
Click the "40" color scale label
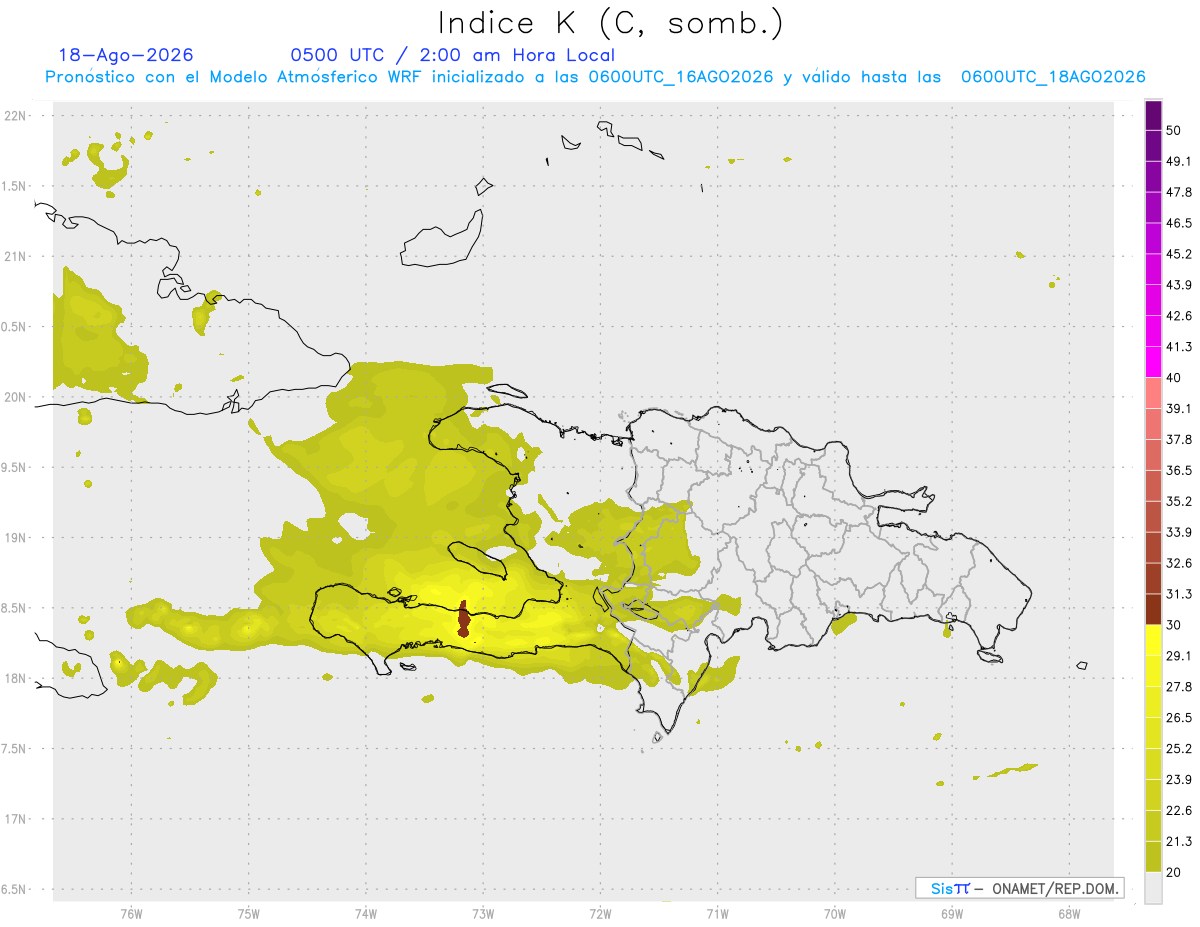coord(1173,378)
